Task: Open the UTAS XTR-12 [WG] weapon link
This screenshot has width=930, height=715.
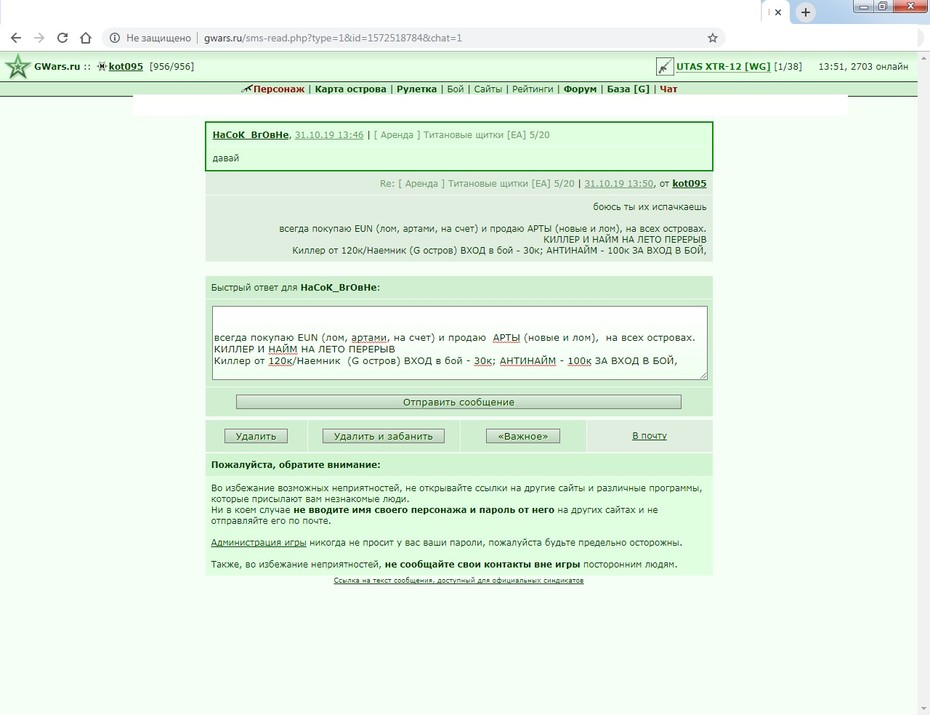Action: pyautogui.click(x=723, y=66)
